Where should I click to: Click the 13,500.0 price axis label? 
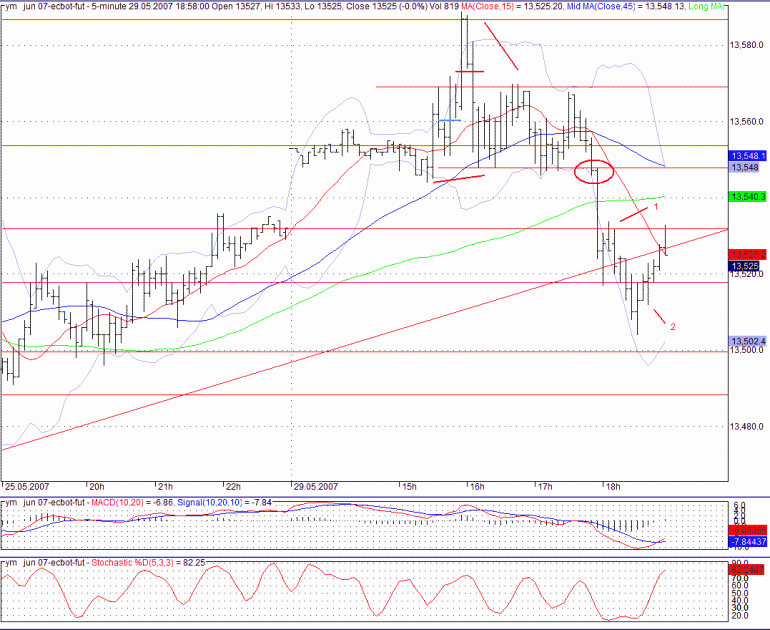[x=746, y=350]
